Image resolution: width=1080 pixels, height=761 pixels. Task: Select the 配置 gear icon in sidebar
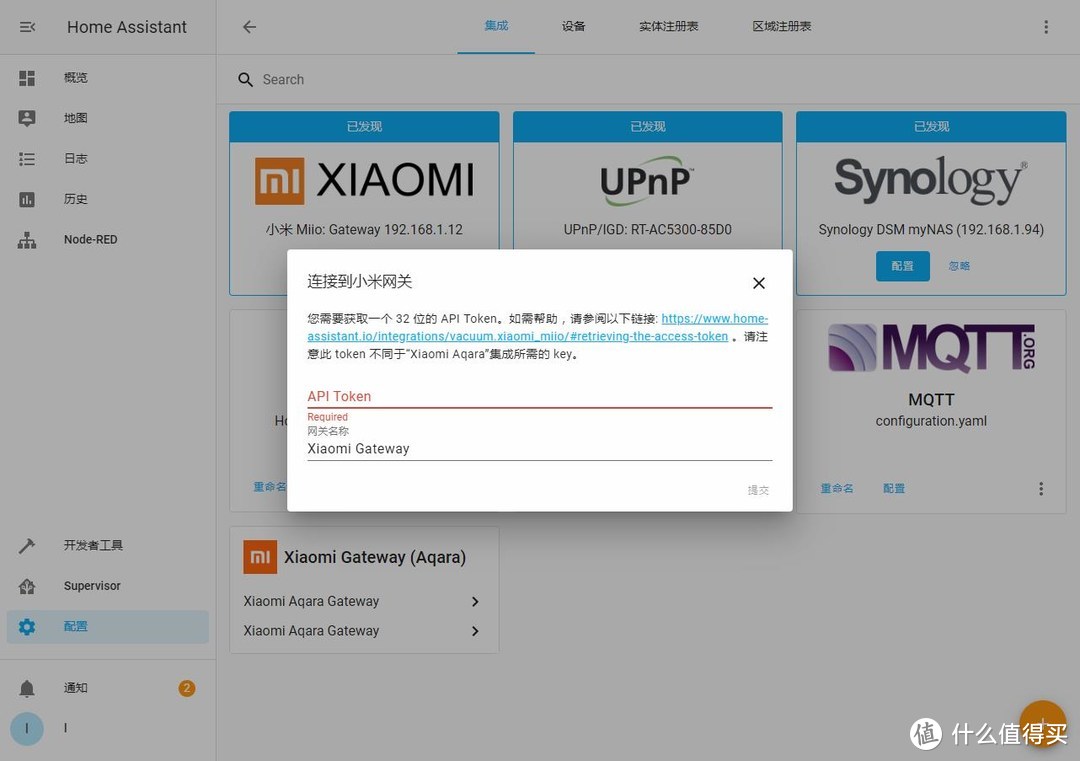coord(27,627)
